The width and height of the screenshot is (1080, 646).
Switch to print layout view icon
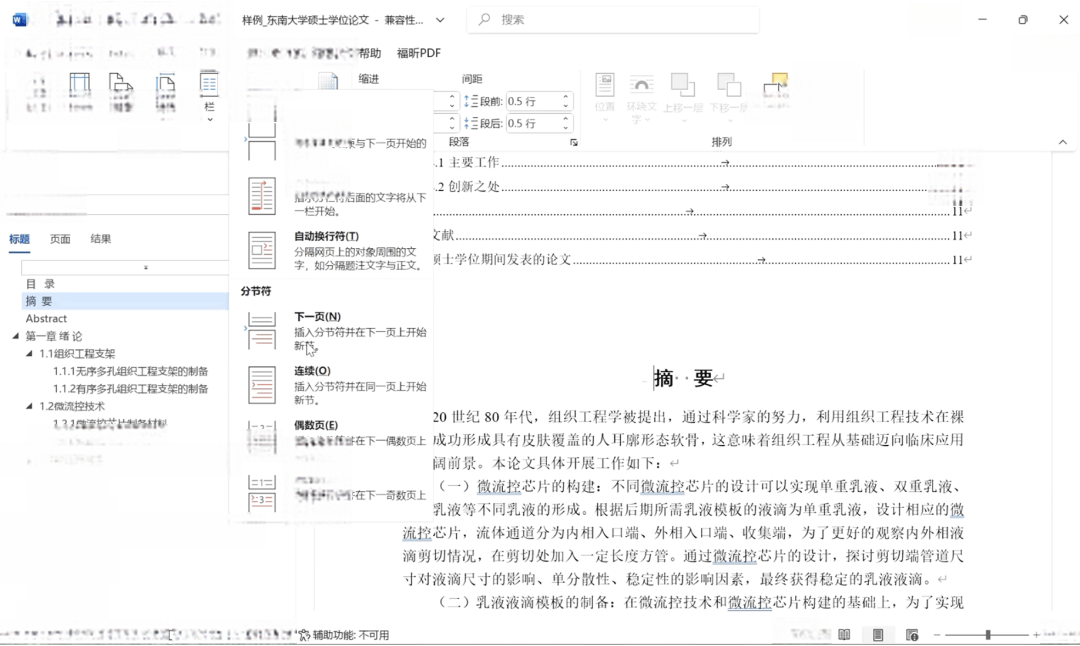(x=878, y=635)
